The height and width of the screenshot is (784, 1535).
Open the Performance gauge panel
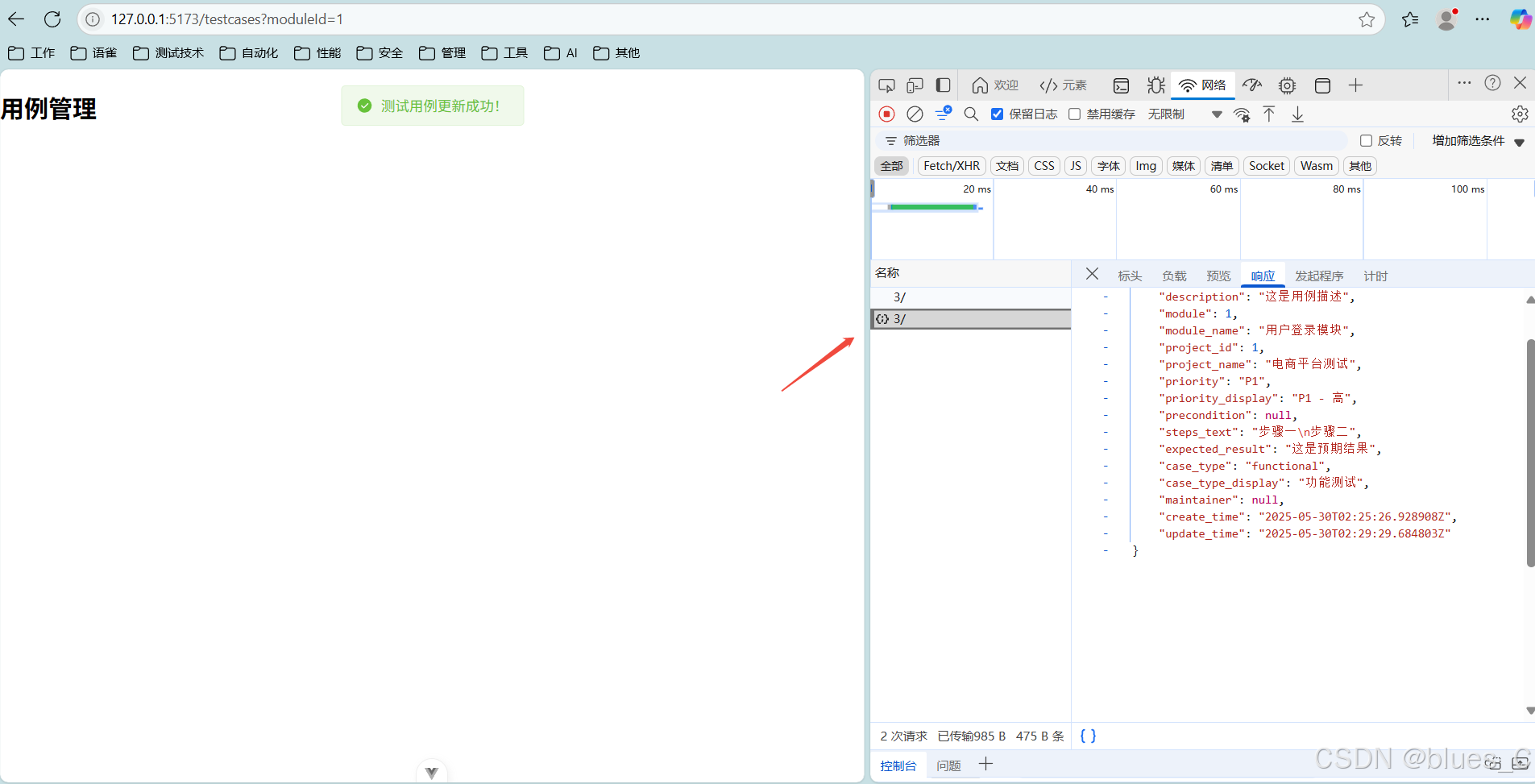tap(1252, 85)
